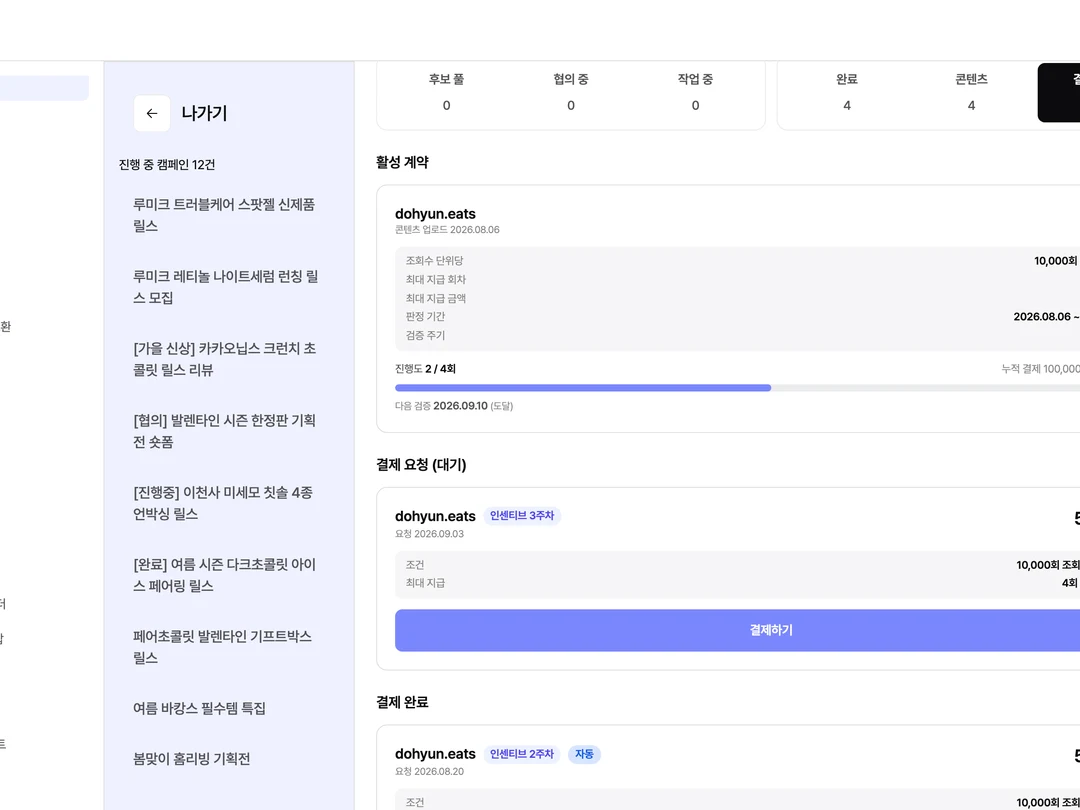Click the 최대 지급 금액 row label
This screenshot has width=1080, height=810.
pyautogui.click(x=436, y=298)
